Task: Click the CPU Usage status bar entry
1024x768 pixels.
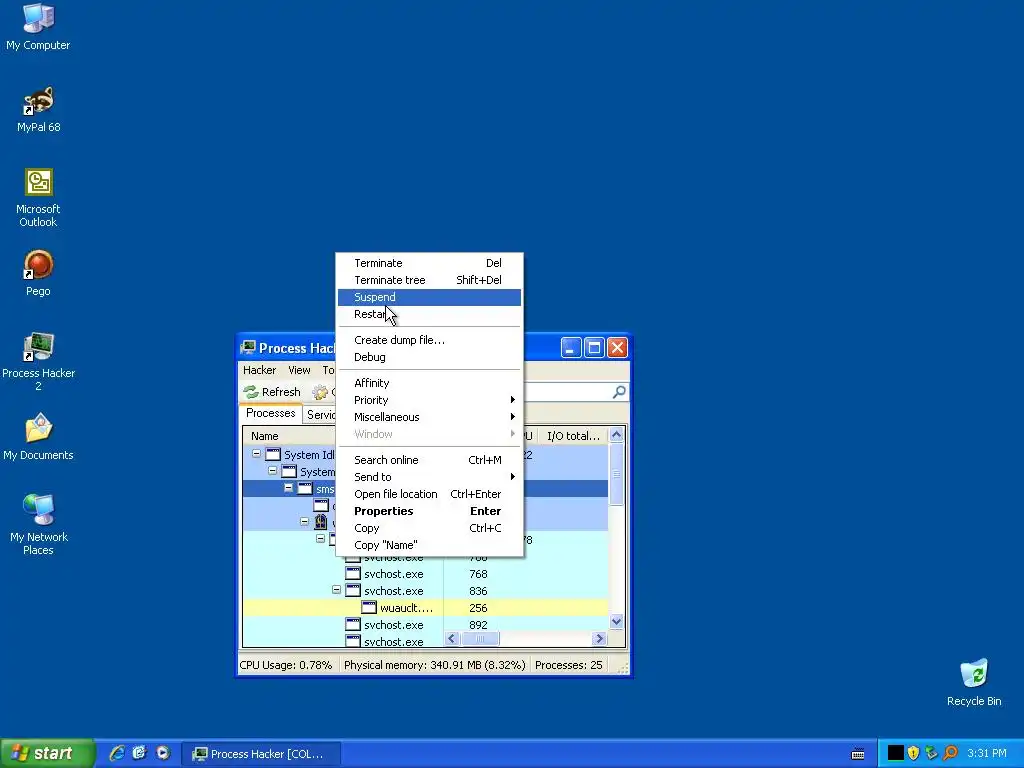Action: coord(285,665)
